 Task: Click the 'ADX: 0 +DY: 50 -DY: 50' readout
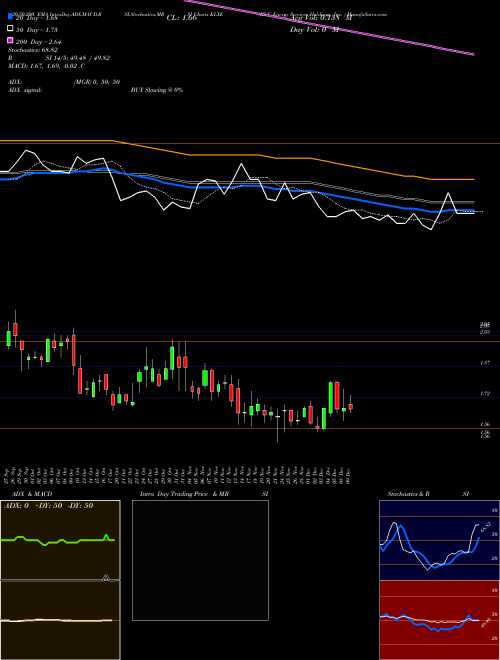coord(48,506)
